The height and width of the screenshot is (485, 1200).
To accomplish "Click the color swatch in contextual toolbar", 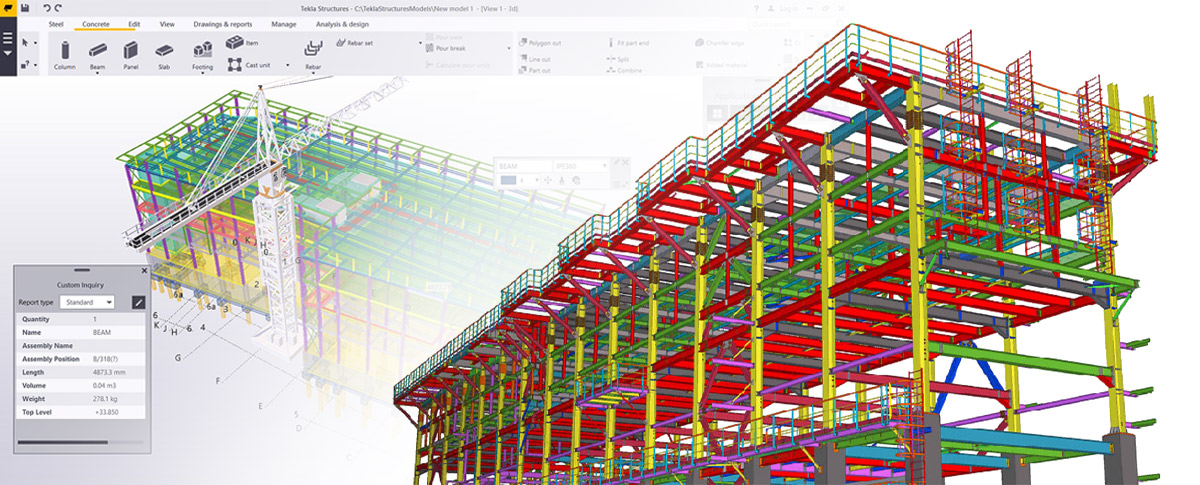I will (508, 180).
